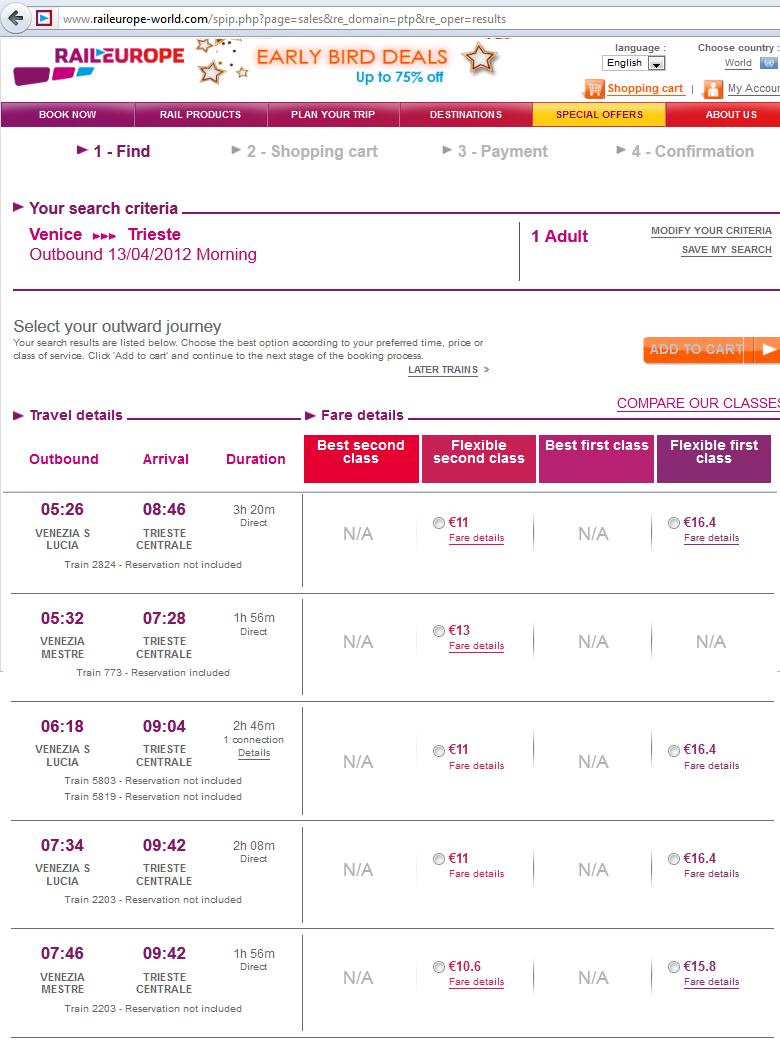The image size is (780, 1040).
Task: Click Modify Your Criteria link
Action: pos(711,231)
